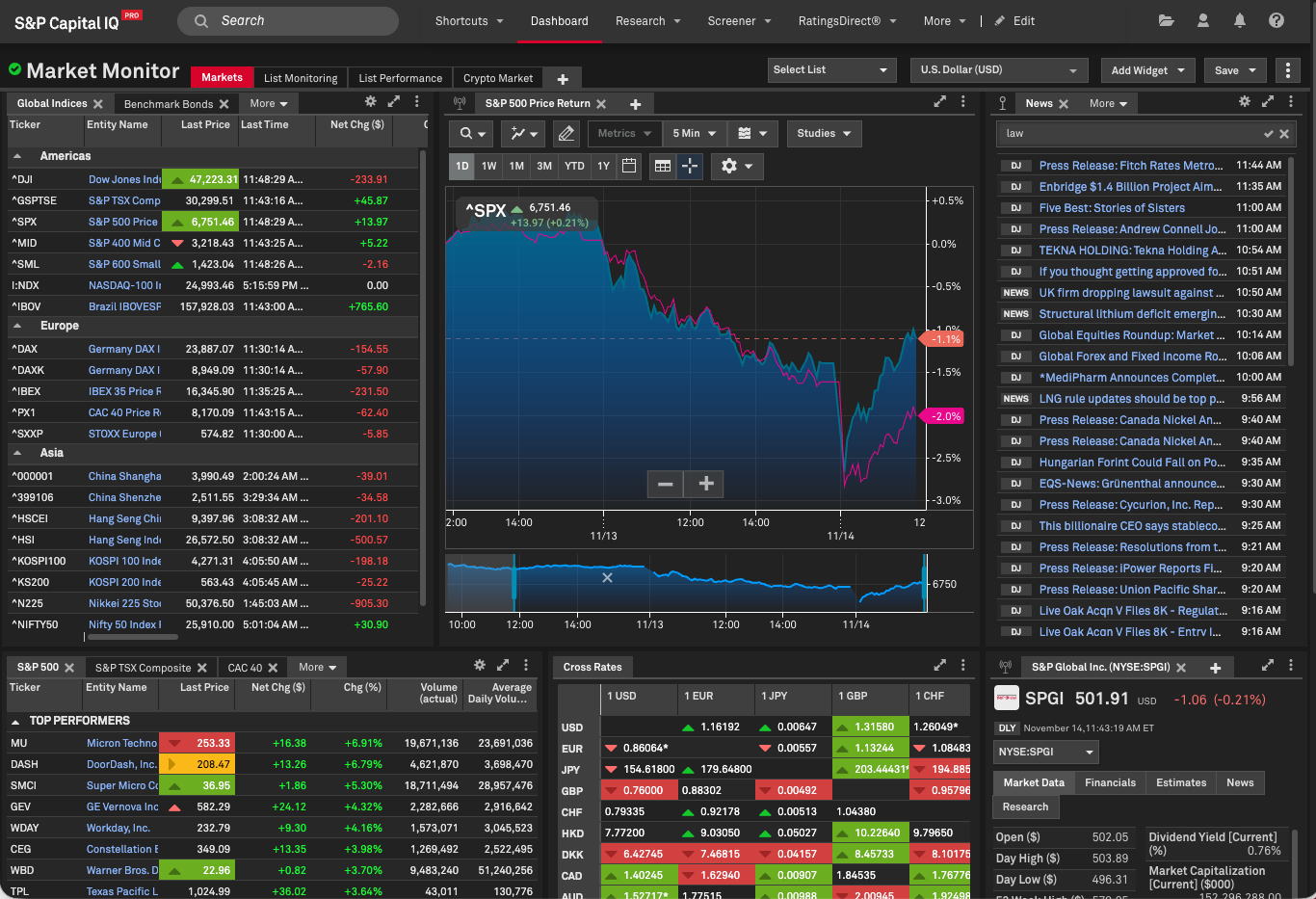Open Global Indices widget settings gear
1316x899 pixels.
370,101
